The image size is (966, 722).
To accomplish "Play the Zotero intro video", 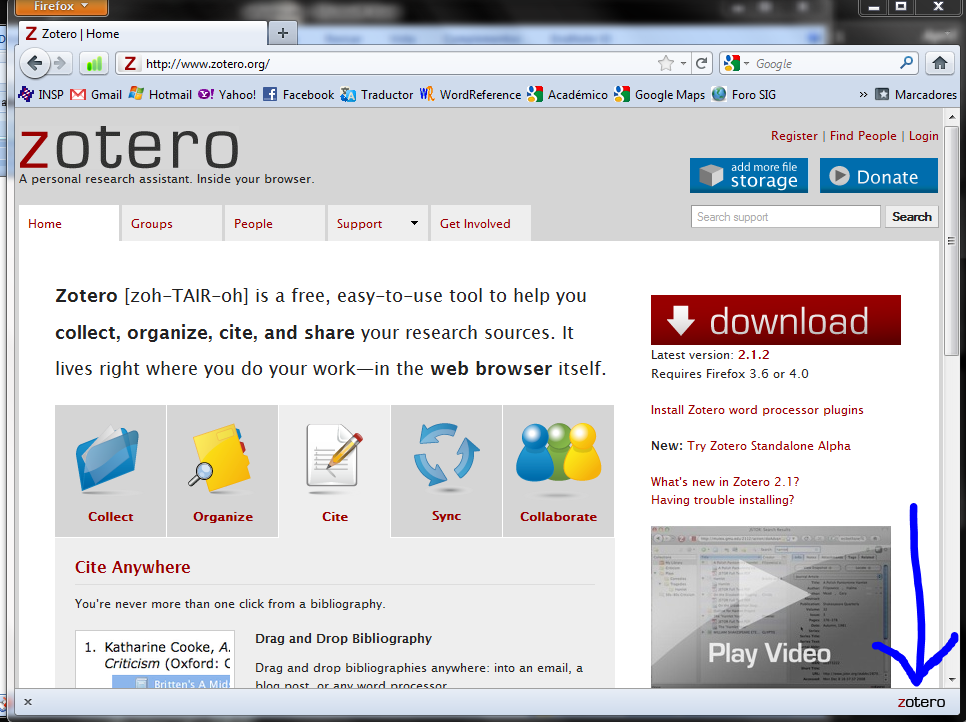I will [771, 607].
